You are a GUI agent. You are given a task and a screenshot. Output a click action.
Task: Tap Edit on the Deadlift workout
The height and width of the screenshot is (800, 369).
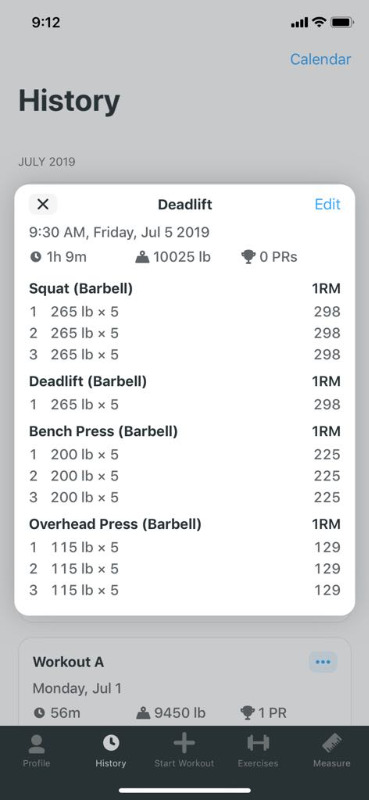pyautogui.click(x=327, y=205)
